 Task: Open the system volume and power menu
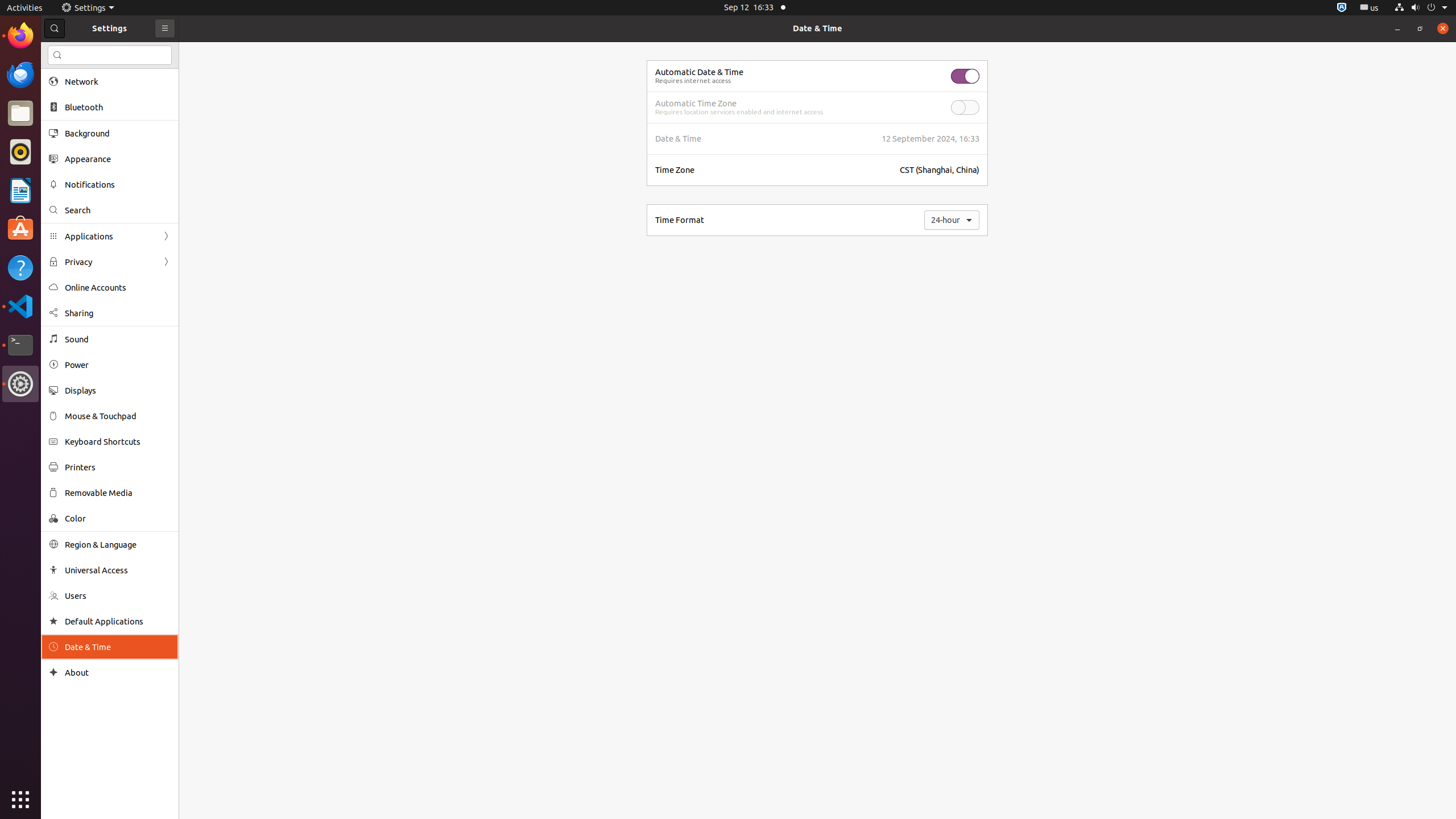point(1422,7)
